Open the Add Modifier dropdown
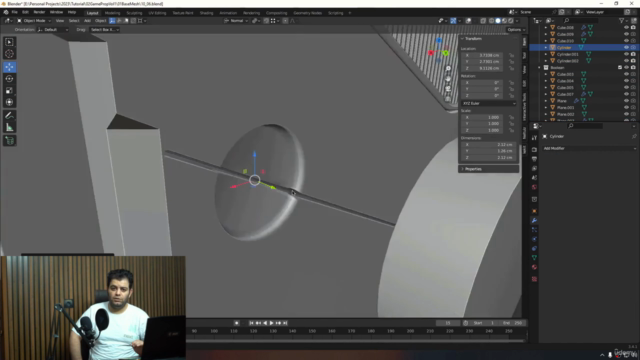The height and width of the screenshot is (360, 640). (589, 149)
